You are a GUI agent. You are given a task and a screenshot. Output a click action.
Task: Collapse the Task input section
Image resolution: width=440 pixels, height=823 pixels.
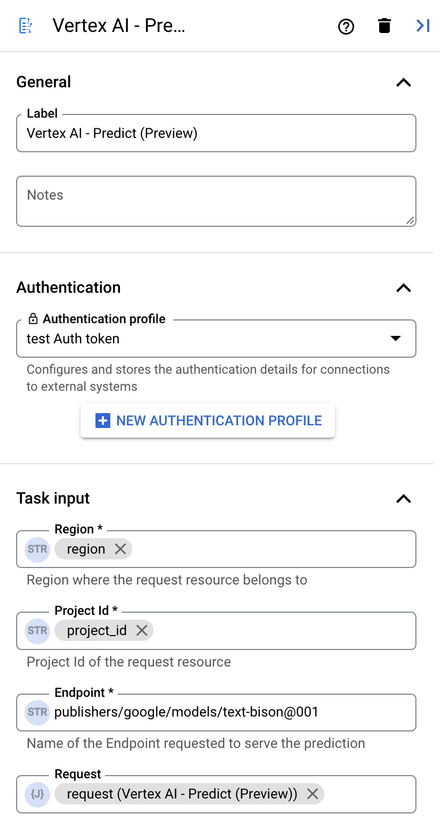[x=403, y=499]
